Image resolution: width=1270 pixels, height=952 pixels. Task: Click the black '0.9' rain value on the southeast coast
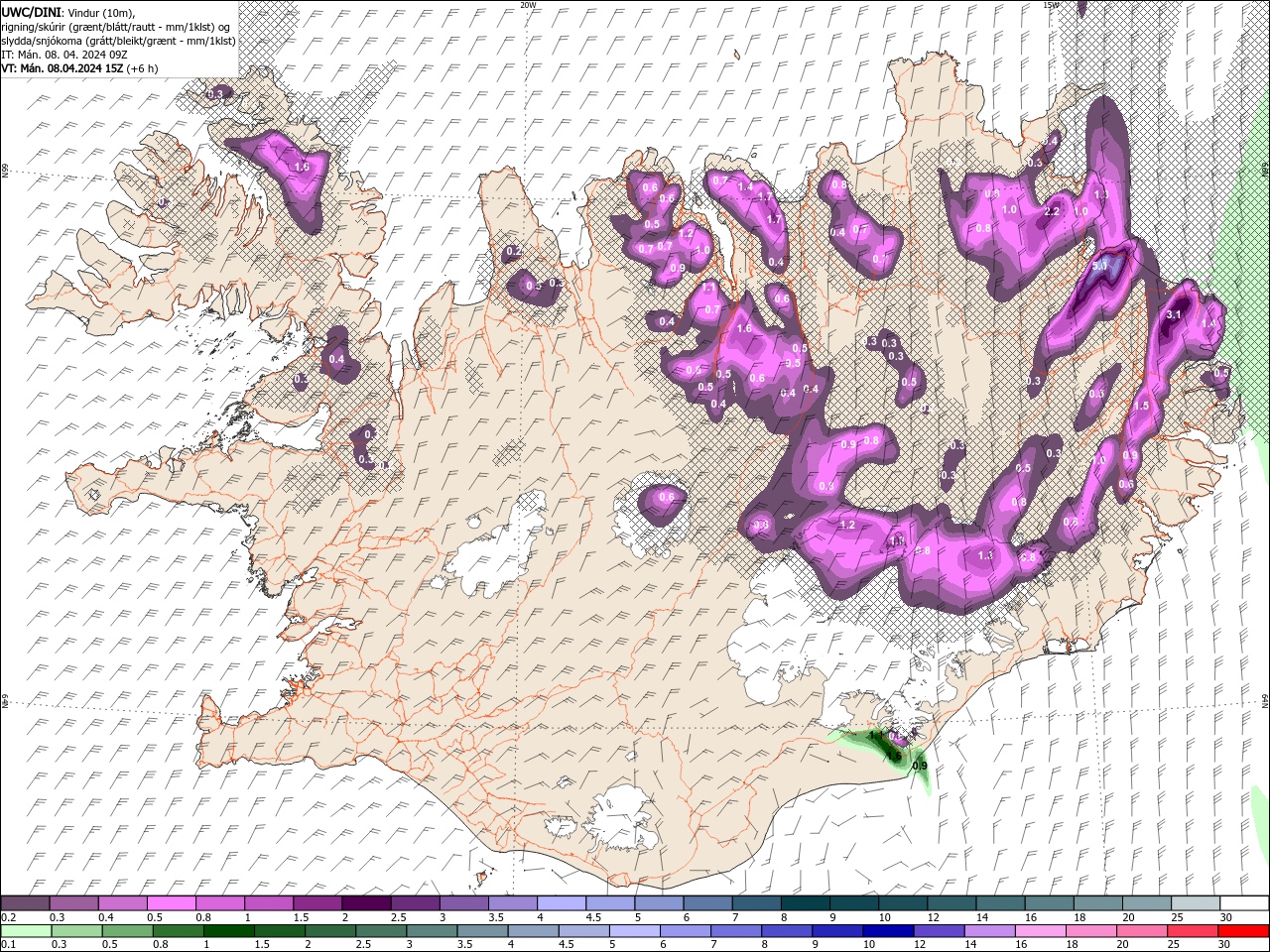(x=920, y=766)
